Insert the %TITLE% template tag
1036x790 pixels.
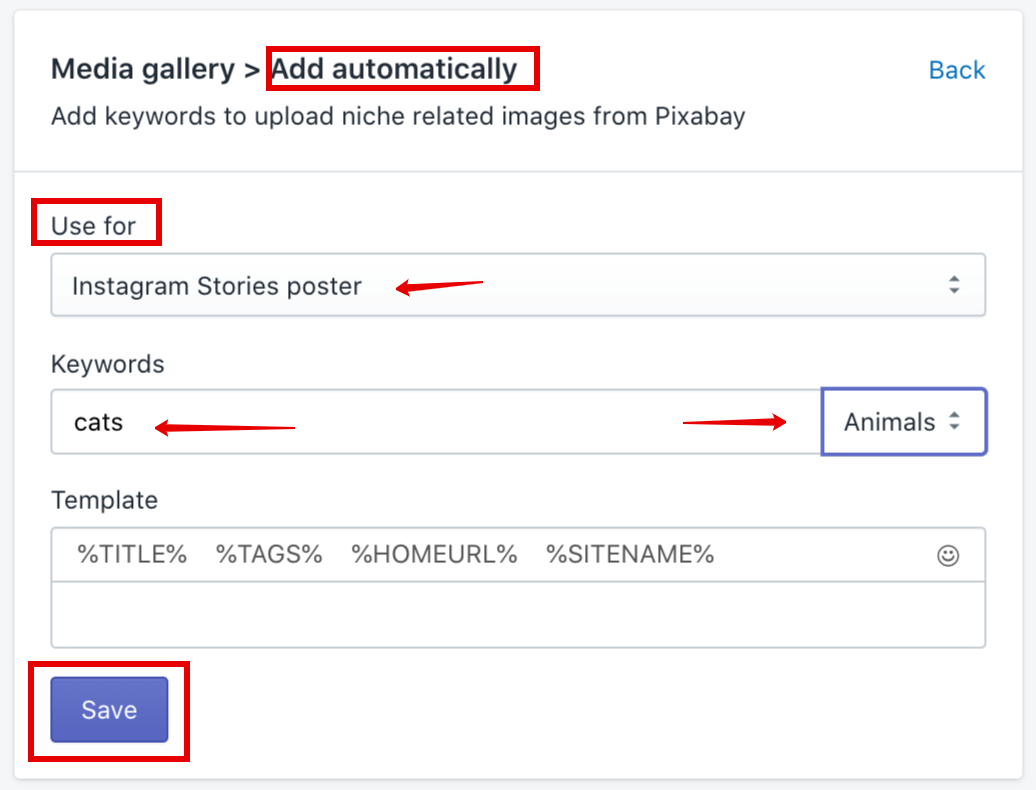(132, 554)
